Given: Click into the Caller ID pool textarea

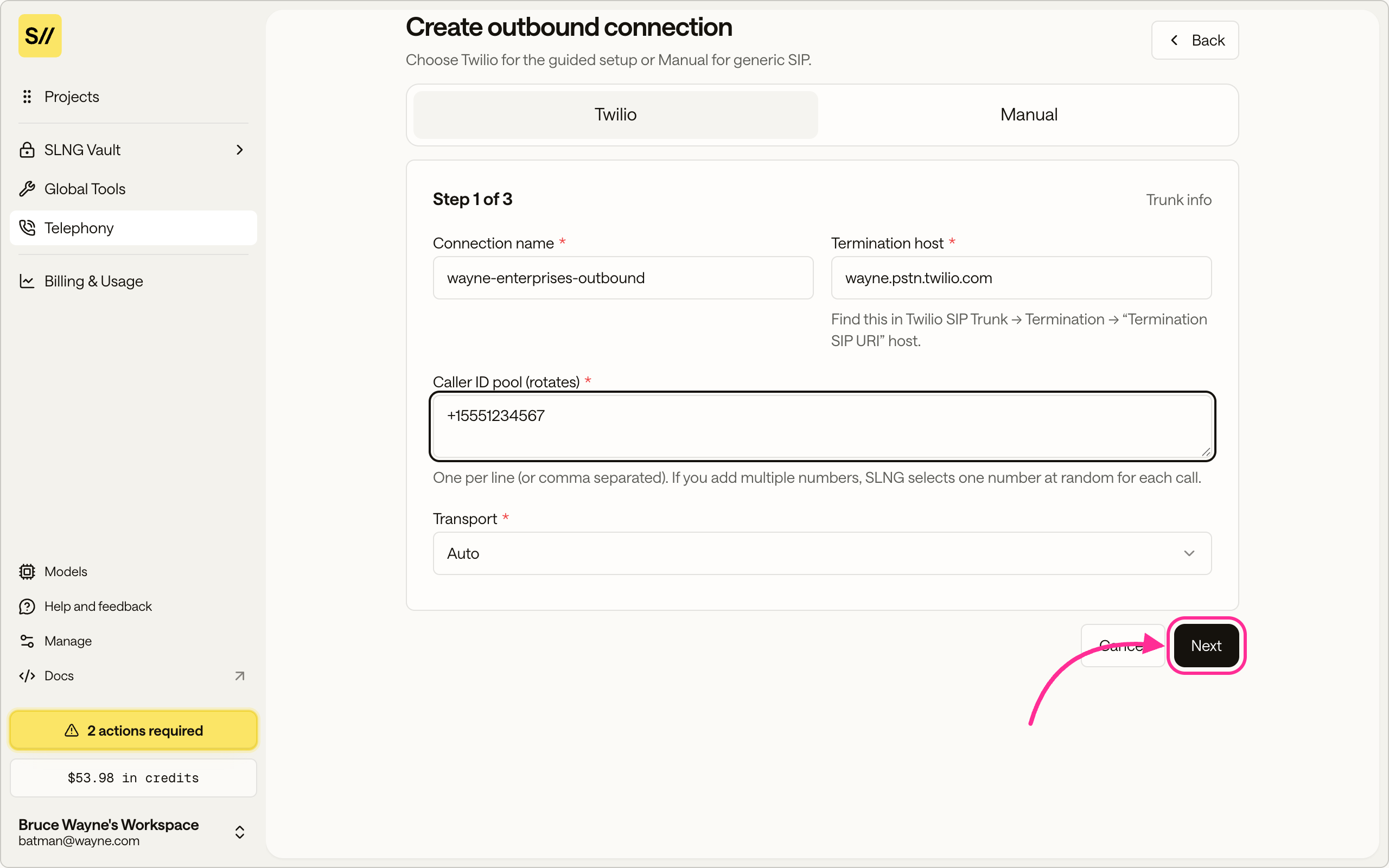Looking at the screenshot, I should (x=822, y=426).
